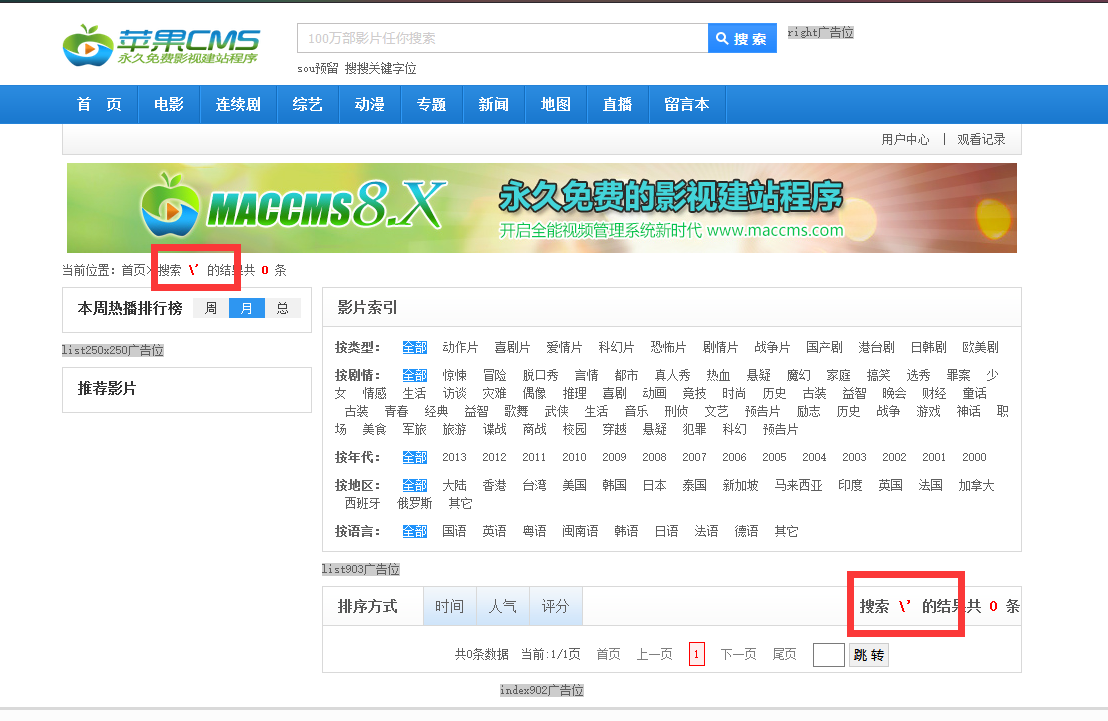Filter by type 爱情片
The image size is (1108, 721).
[x=565, y=347]
